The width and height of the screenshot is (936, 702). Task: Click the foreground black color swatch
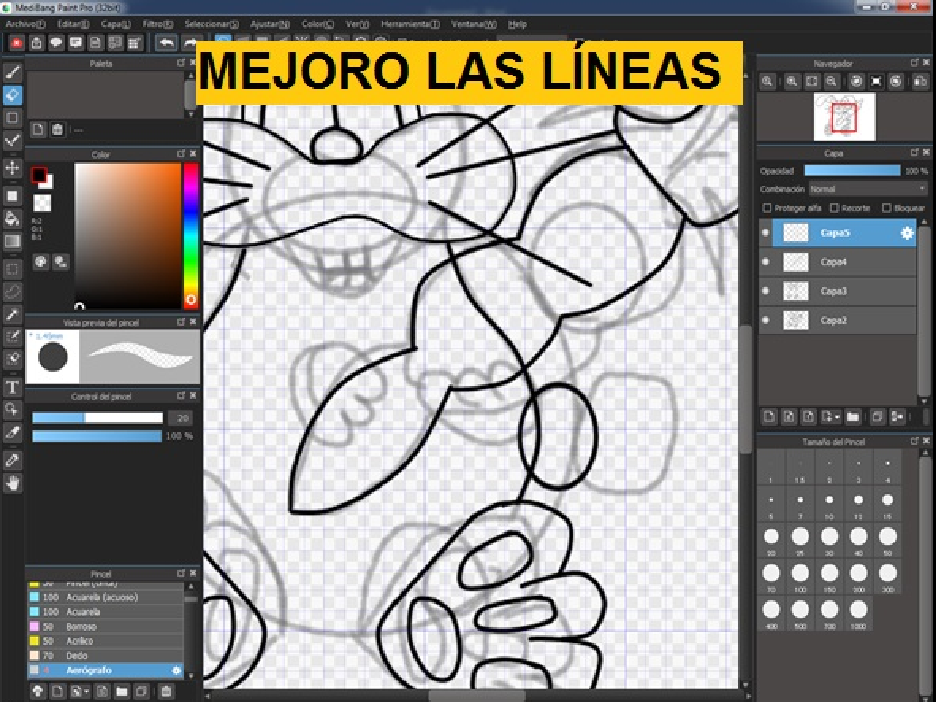39,175
